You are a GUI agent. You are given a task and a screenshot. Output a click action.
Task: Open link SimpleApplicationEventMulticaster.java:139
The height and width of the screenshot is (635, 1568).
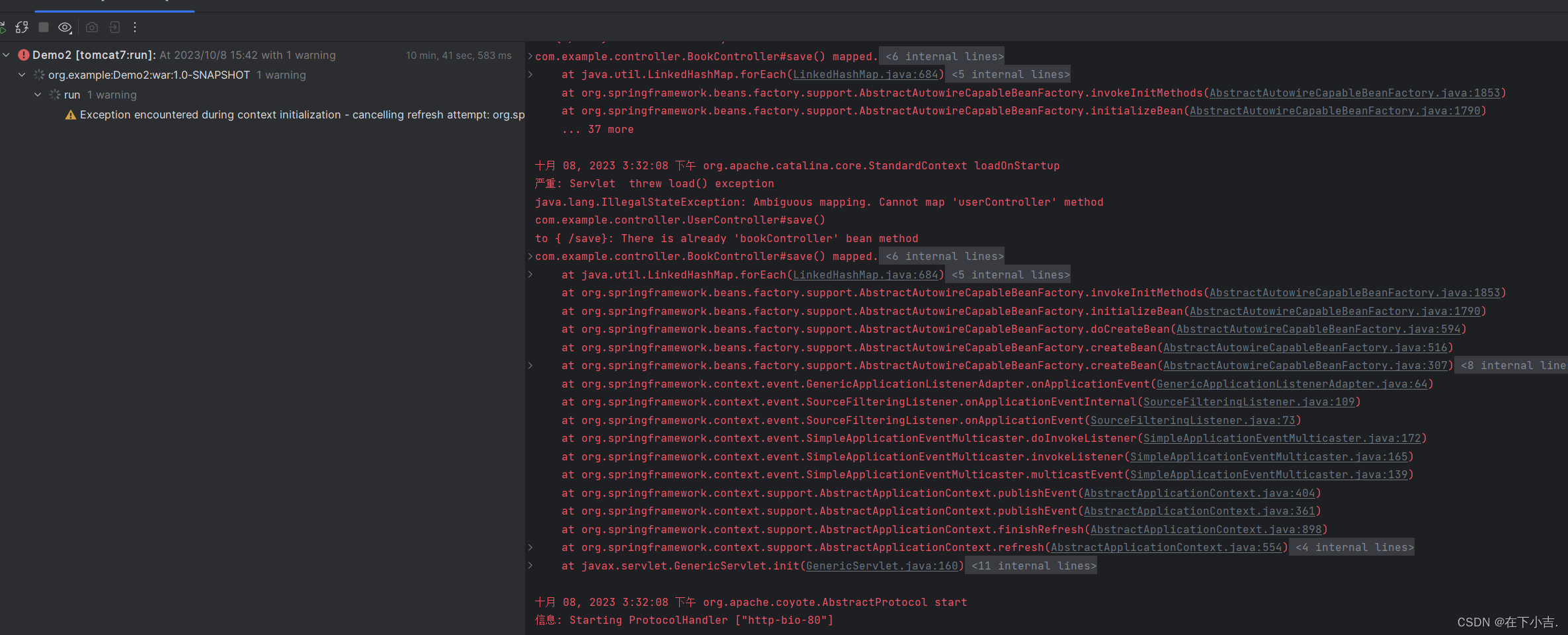pyautogui.click(x=1268, y=474)
